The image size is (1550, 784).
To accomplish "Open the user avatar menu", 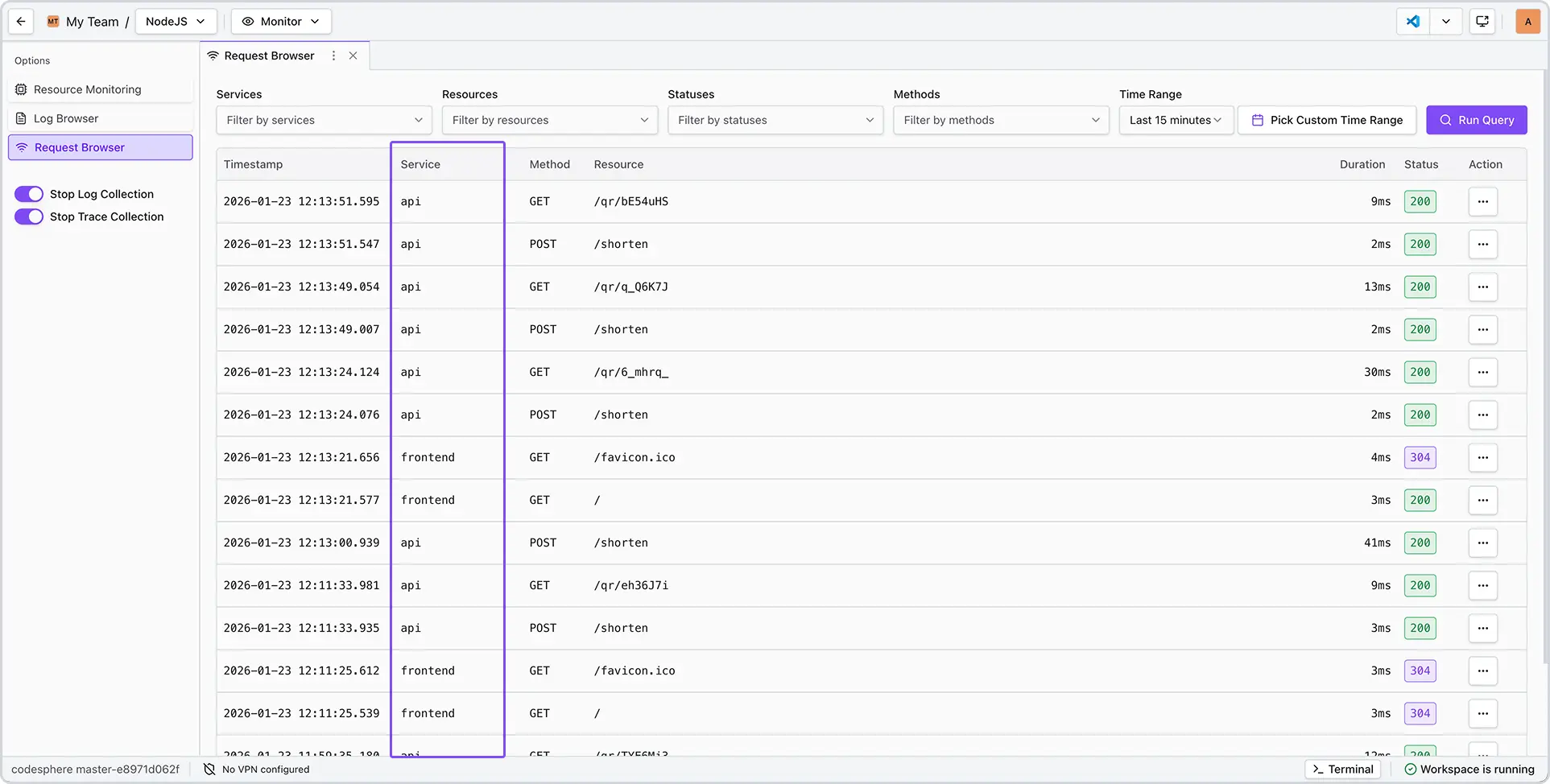I will coord(1527,22).
